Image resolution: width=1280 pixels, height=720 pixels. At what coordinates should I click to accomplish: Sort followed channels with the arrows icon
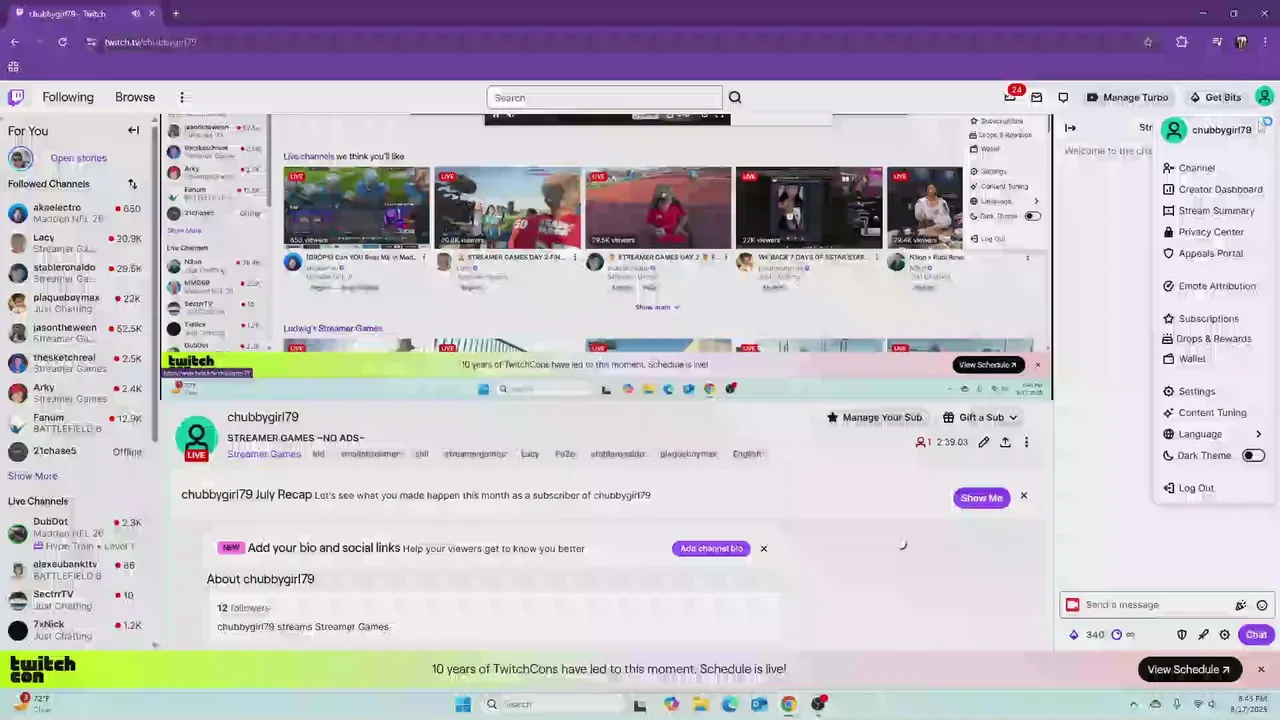click(132, 184)
